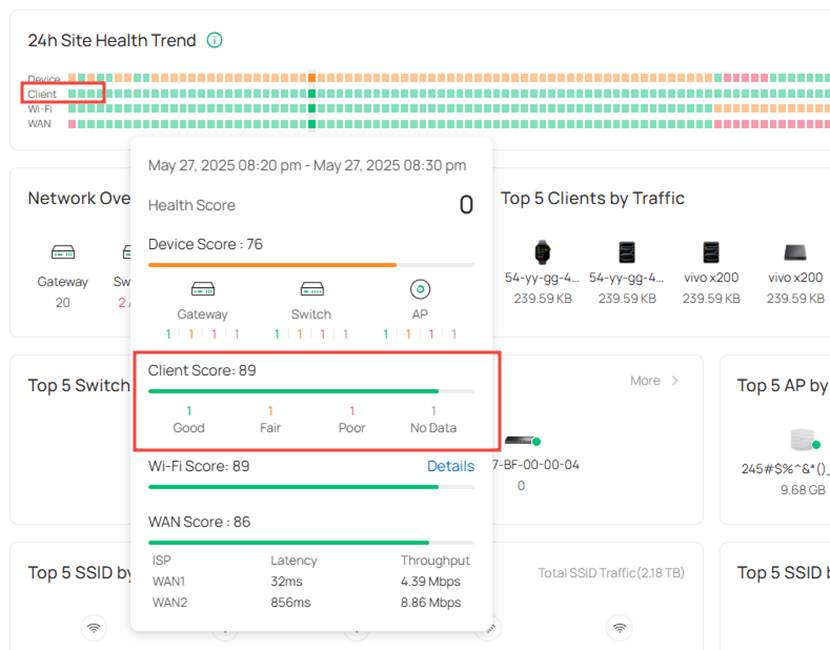Open the 24h Site Health Trend info icon
Screen dimensions: 830x650
pos(214,41)
